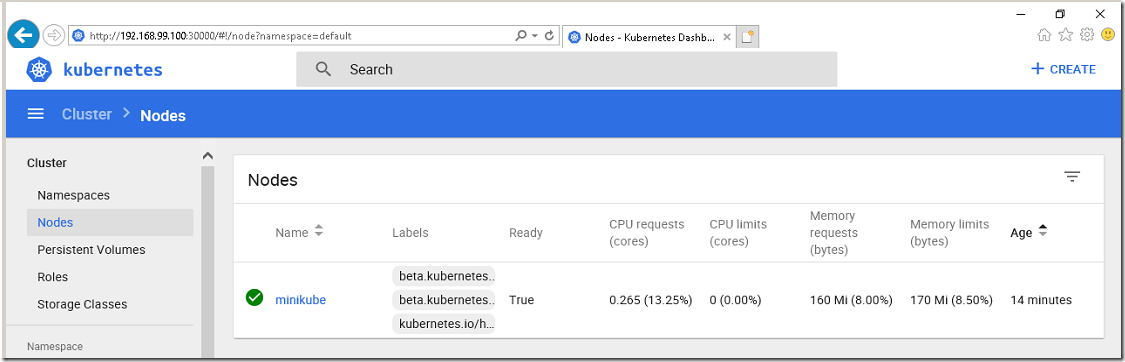Click the CPU requests (cores) header

[646, 233]
